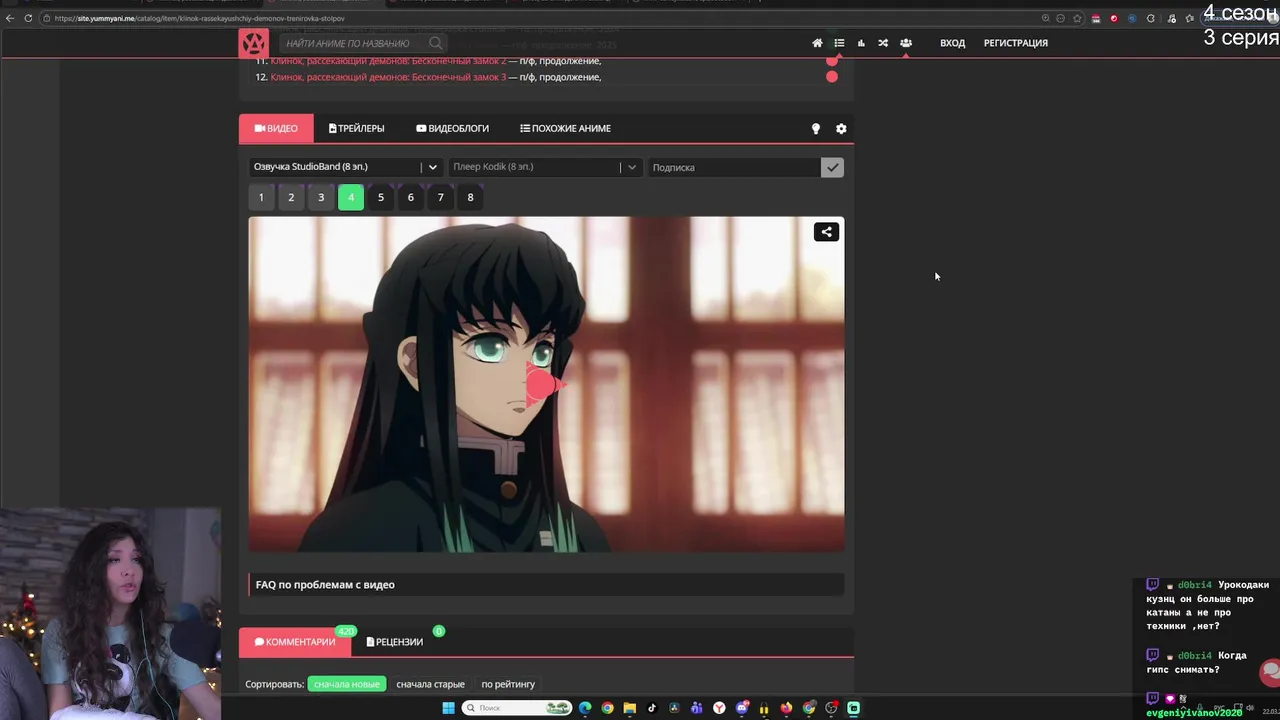The image size is (1280, 720).
Task: Open the Рецензии tab
Action: point(395,642)
